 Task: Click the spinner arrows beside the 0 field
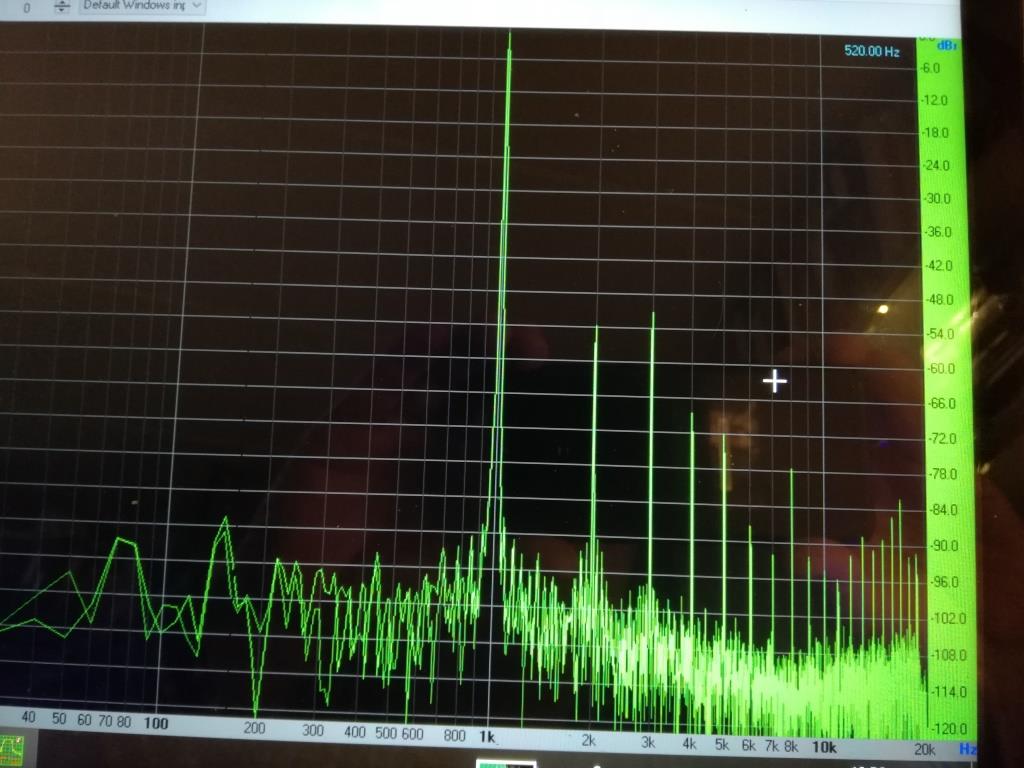61,7
